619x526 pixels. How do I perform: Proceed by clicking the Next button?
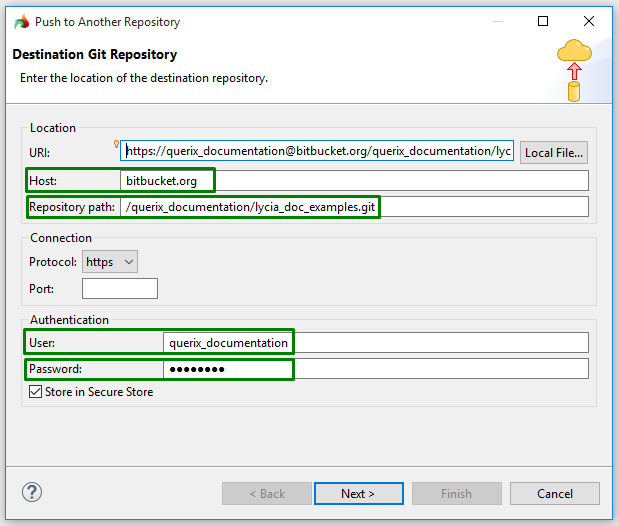coord(358,494)
